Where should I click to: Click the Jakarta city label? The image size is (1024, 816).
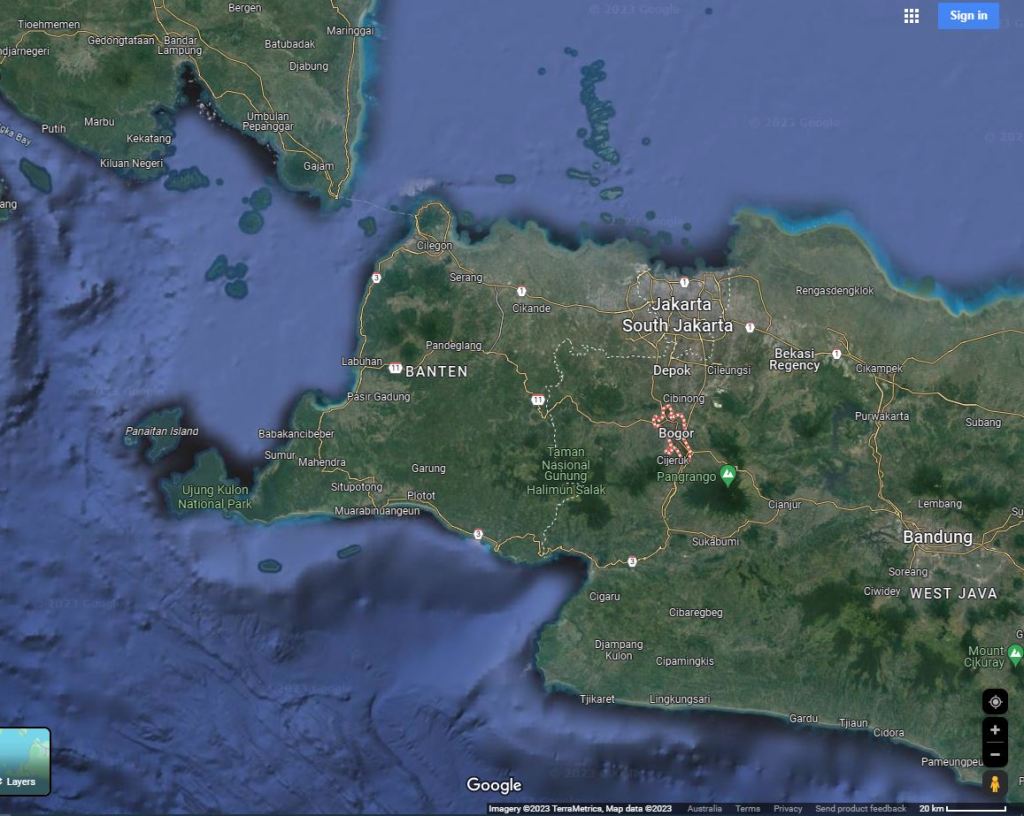681,304
